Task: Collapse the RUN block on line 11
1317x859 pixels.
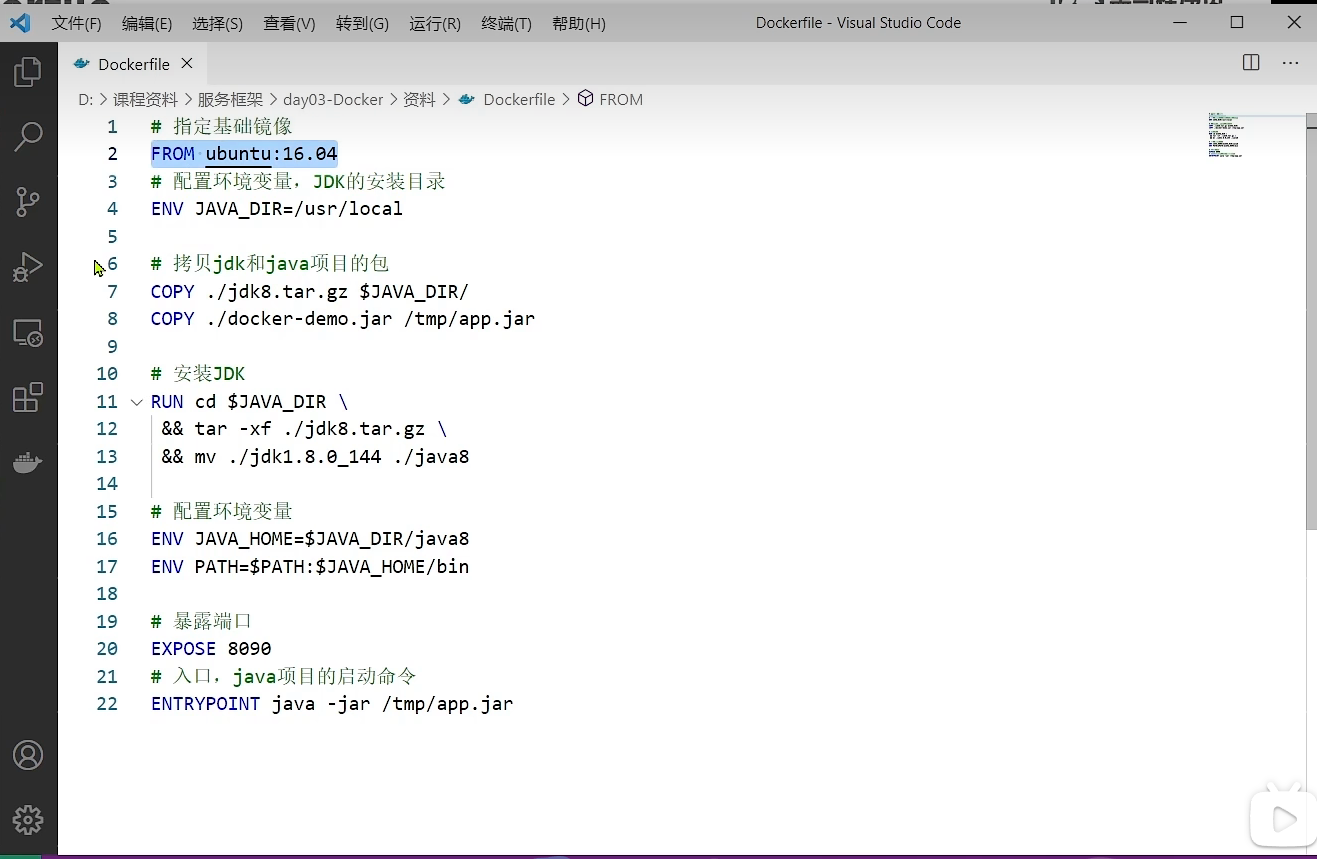Action: point(137,401)
